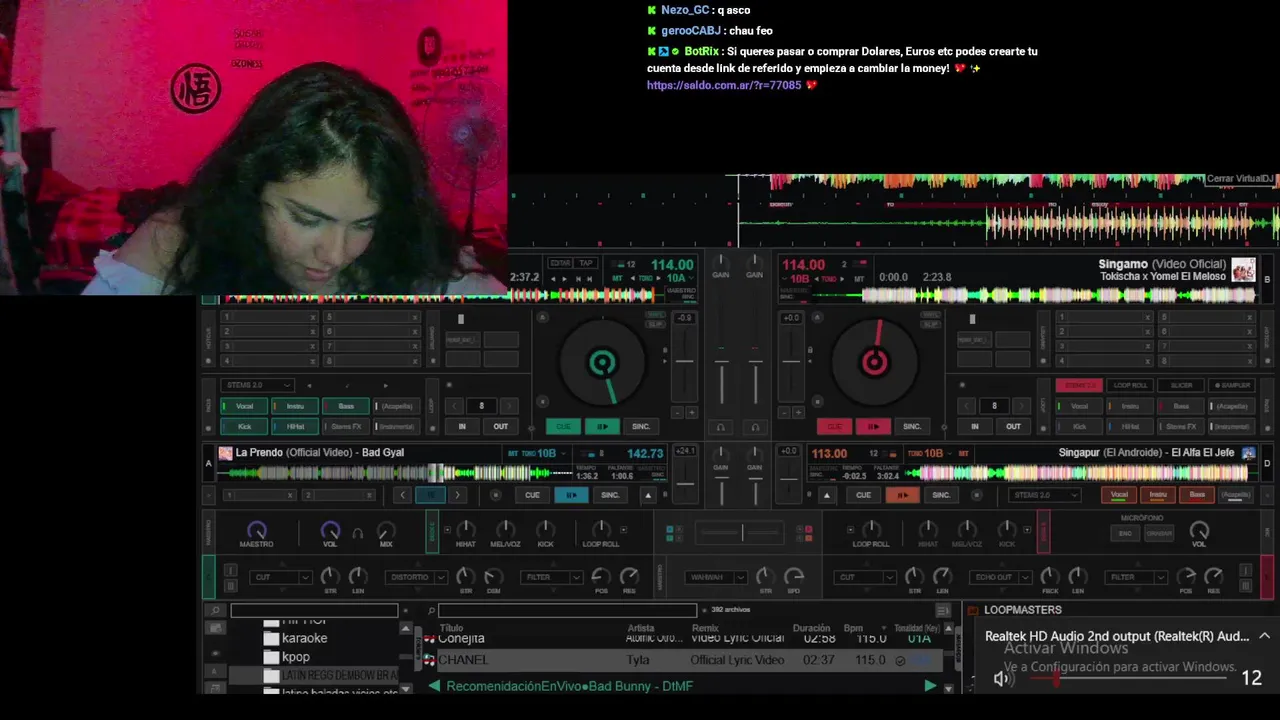Click SINC. on the red Singamo deck
Viewport: 1280px width, 720px height.
tap(912, 426)
